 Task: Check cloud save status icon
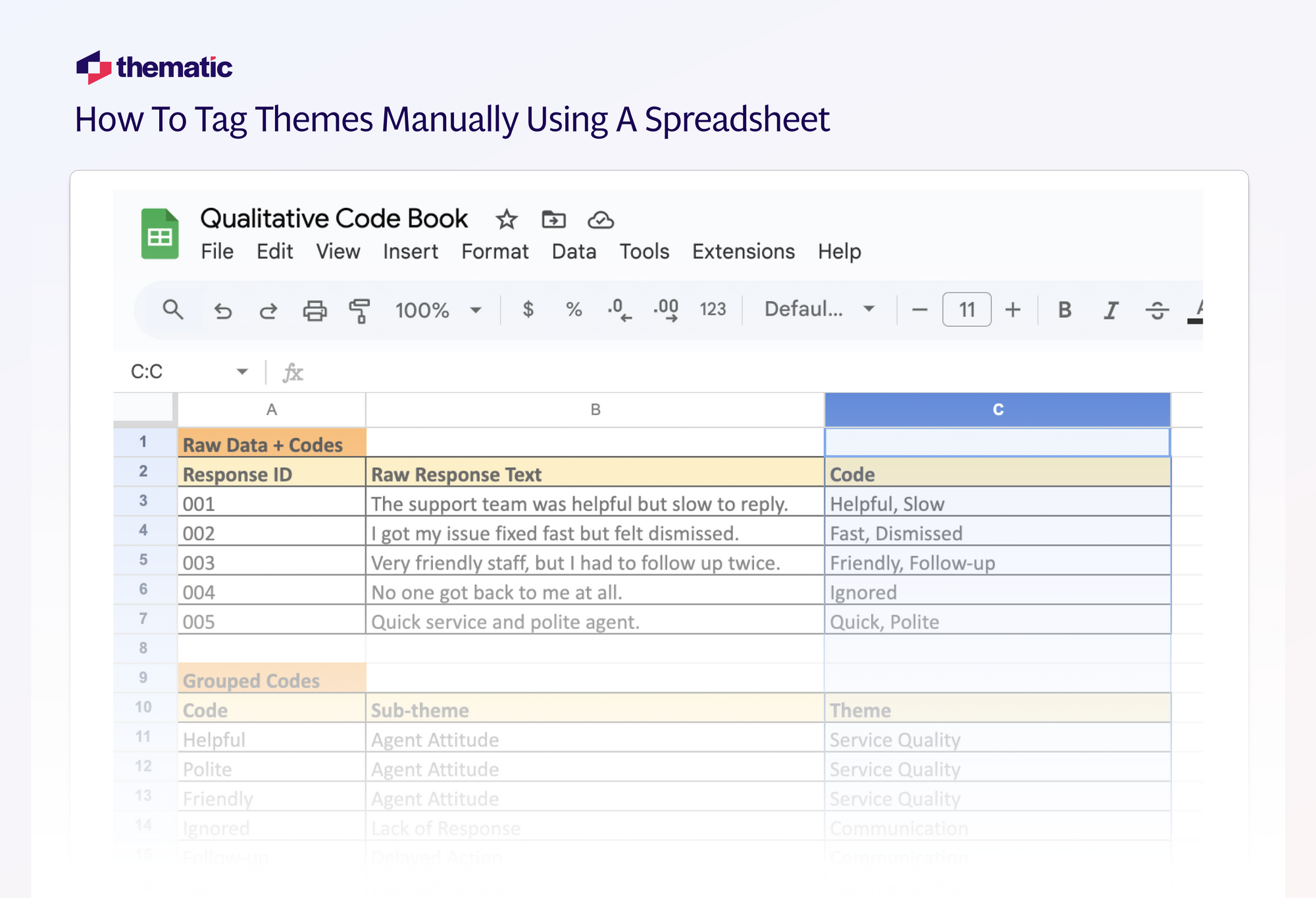coord(601,220)
